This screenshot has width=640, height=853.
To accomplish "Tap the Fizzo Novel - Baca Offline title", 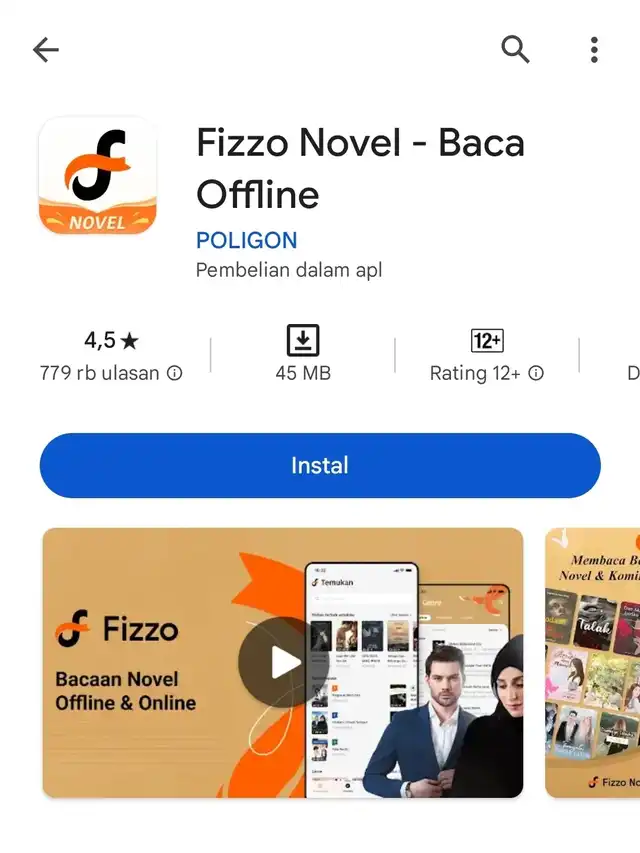I will coord(360,168).
